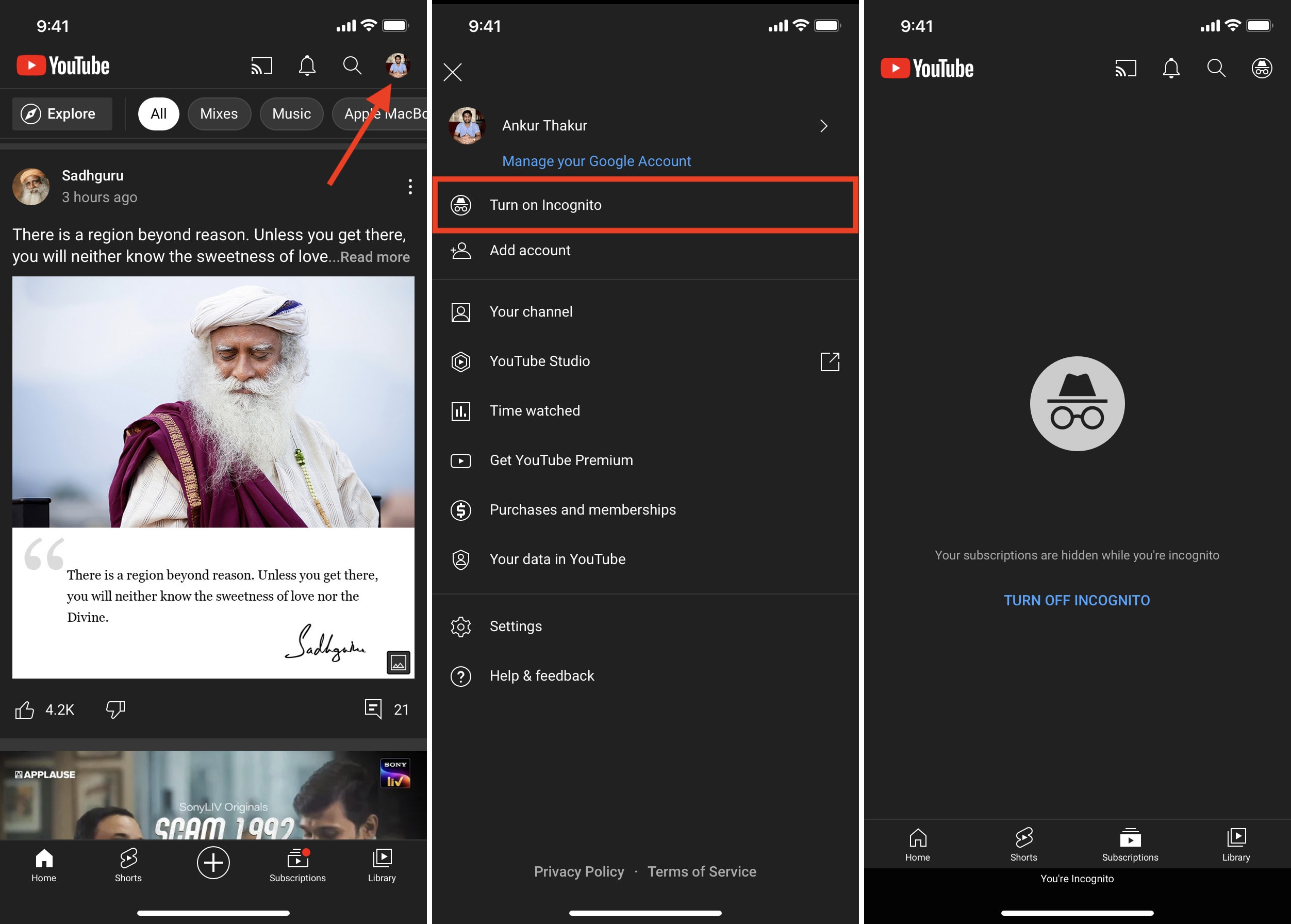Expand the Ankur Thakur account chevron
This screenshot has height=924, width=1291.
[823, 126]
